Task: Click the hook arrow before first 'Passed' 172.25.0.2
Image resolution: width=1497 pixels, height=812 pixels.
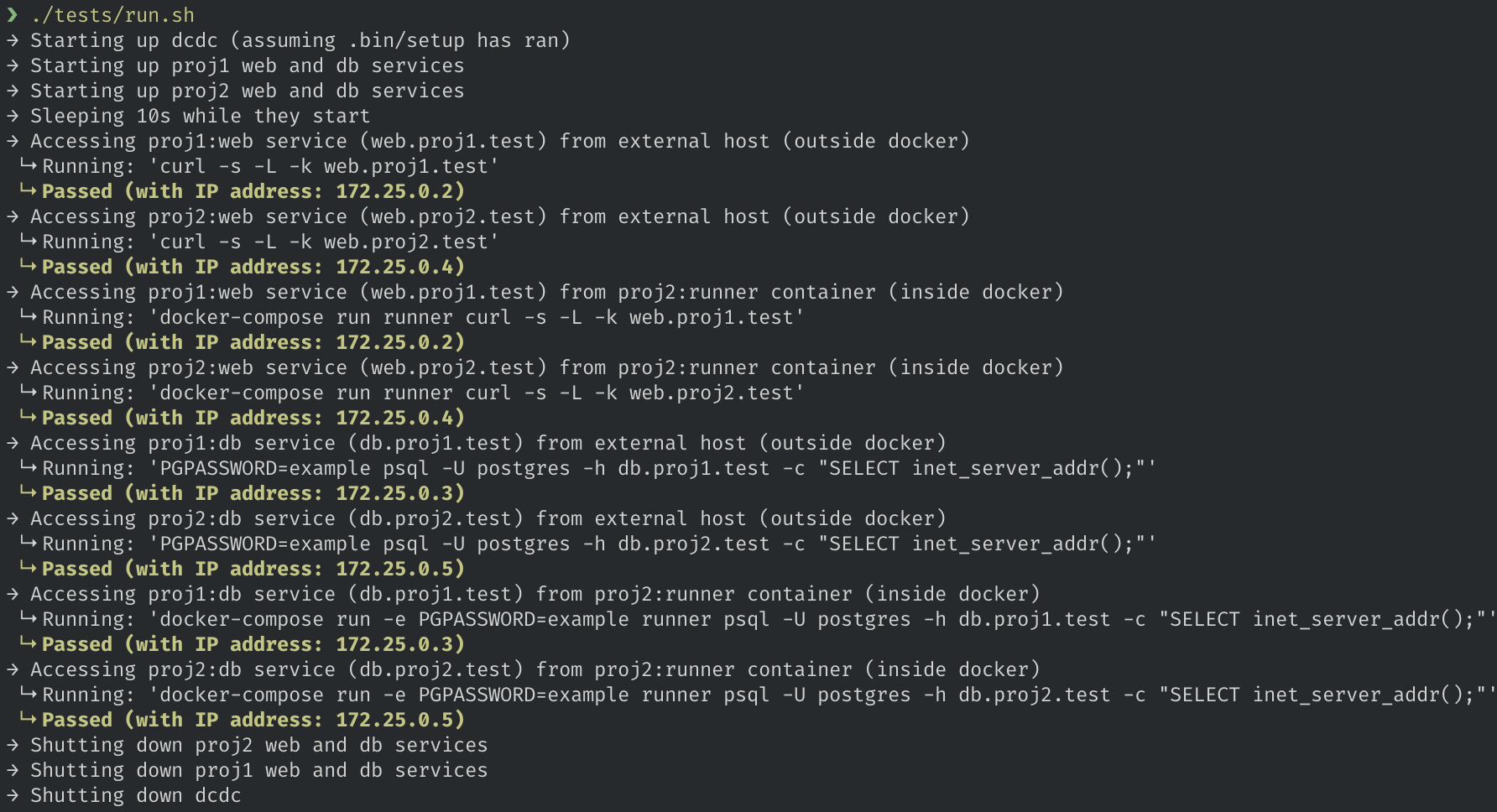Action: pos(29,190)
